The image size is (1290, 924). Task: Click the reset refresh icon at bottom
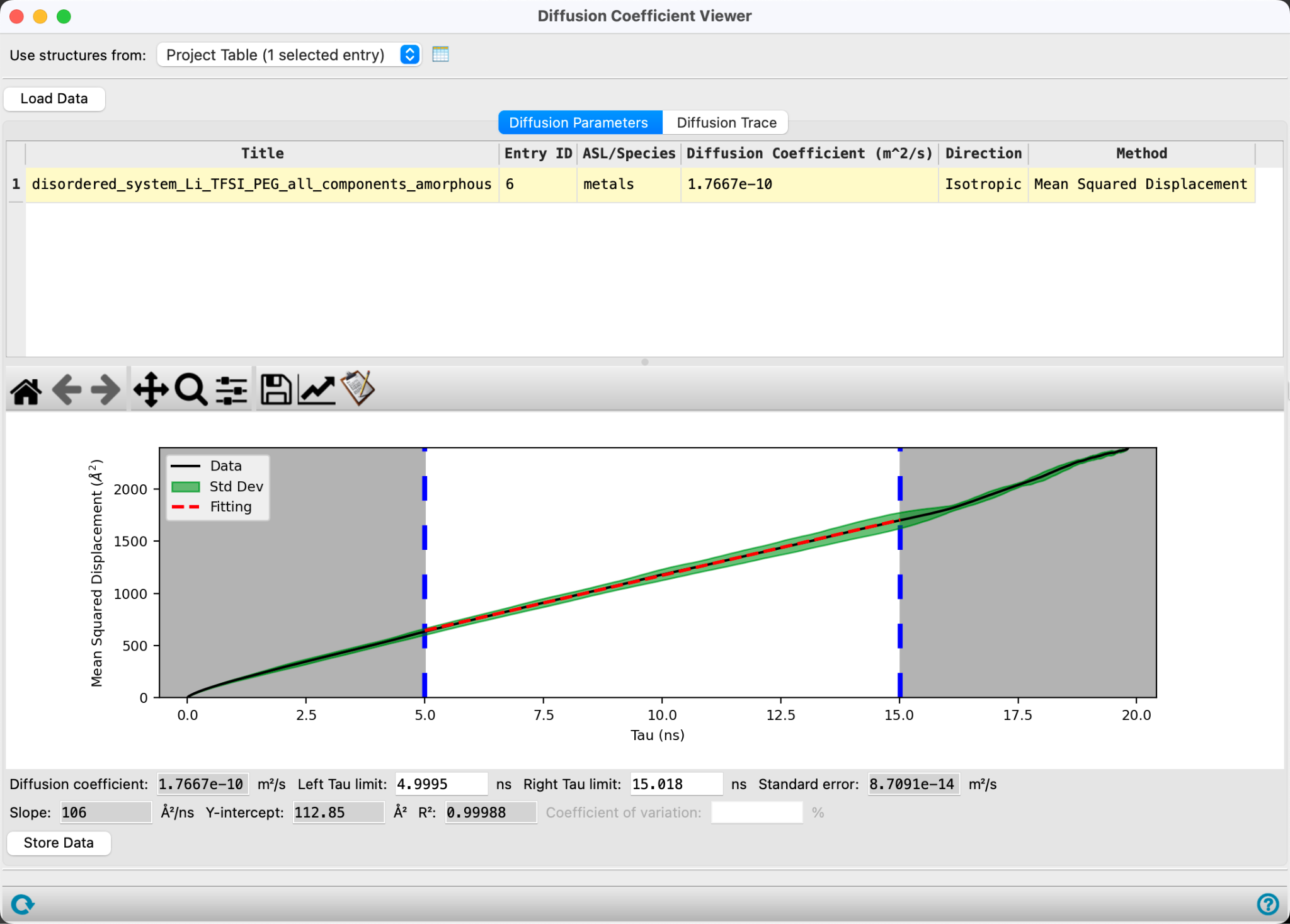pyautogui.click(x=23, y=904)
